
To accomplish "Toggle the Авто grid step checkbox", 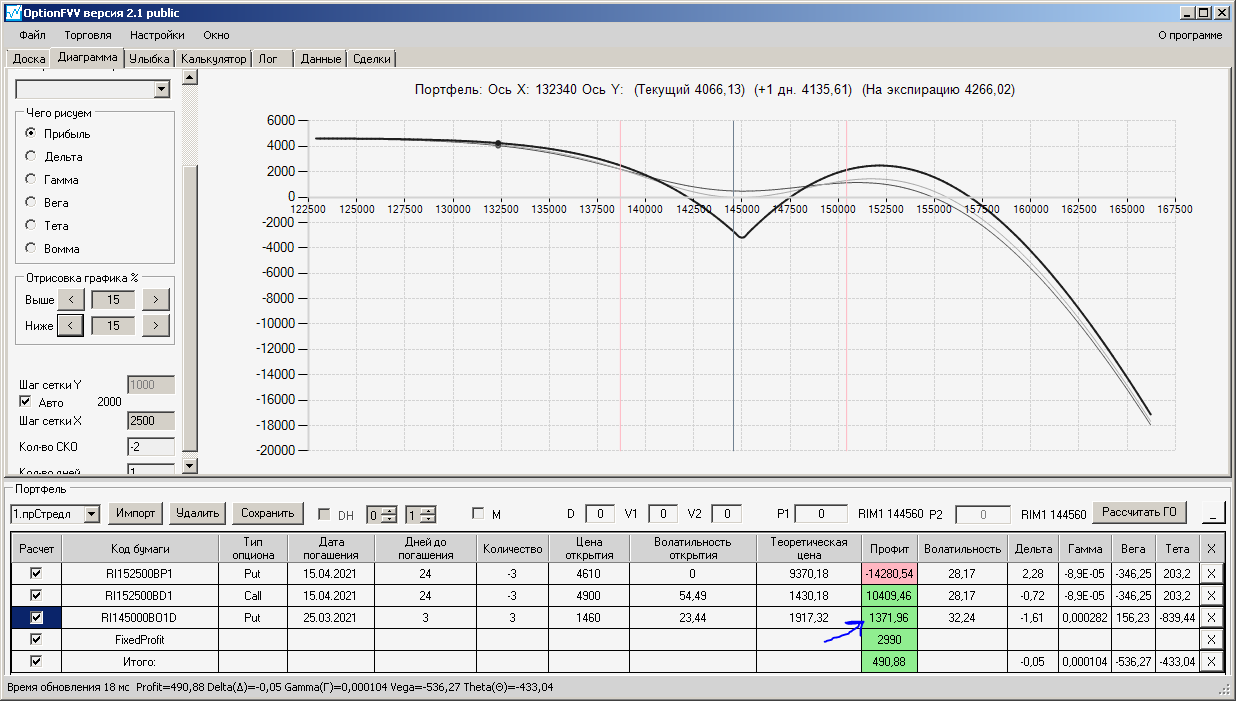I will [26, 401].
